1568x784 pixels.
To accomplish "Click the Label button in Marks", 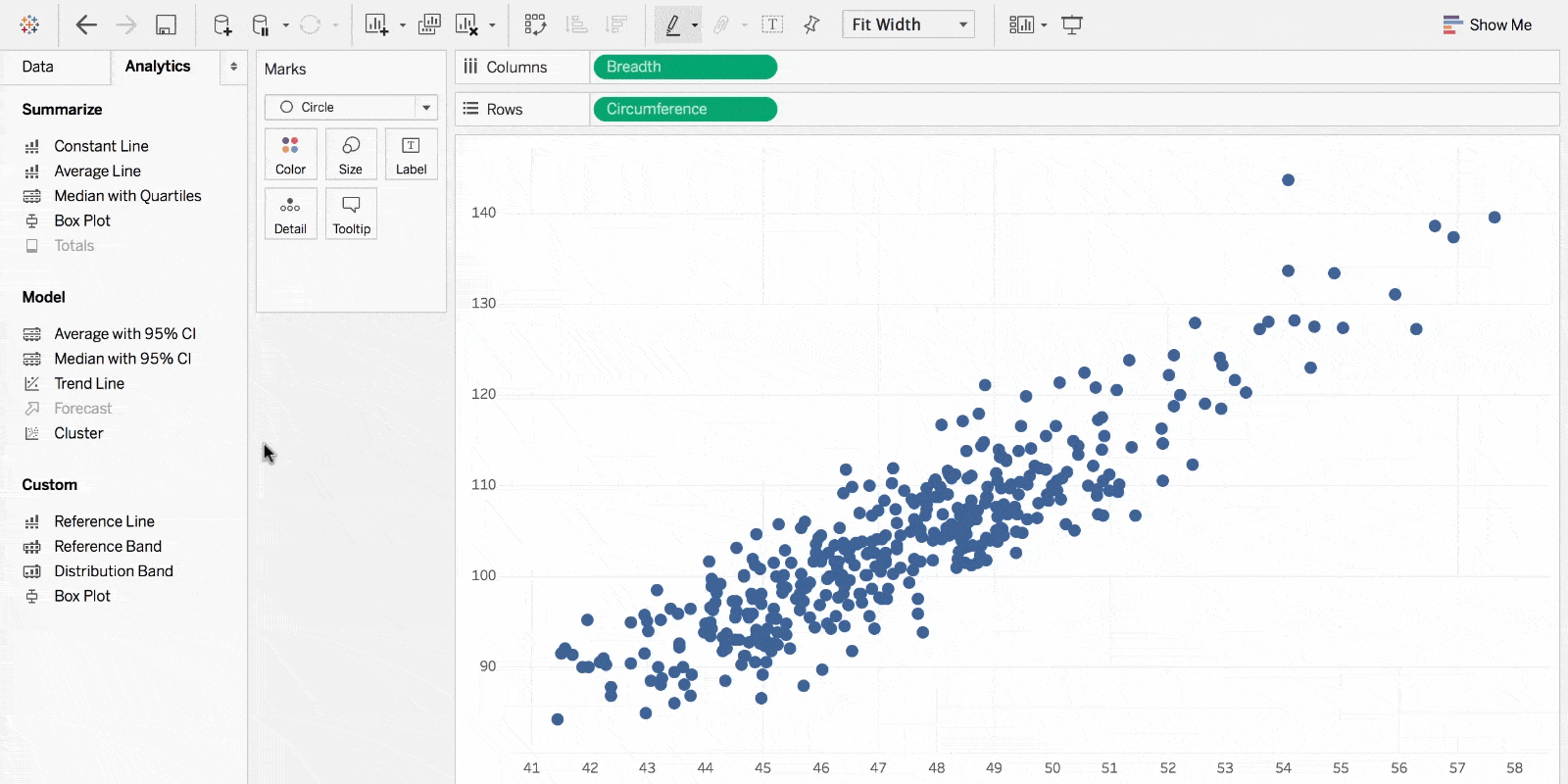I will pyautogui.click(x=411, y=155).
